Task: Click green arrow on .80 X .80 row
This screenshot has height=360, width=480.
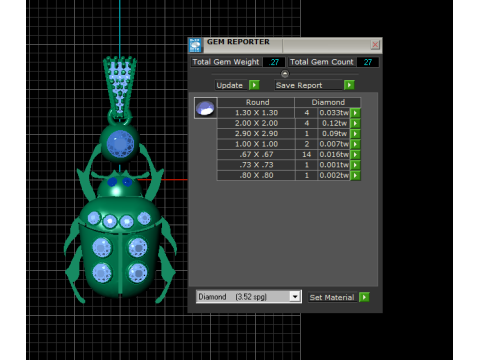Action: point(355,175)
